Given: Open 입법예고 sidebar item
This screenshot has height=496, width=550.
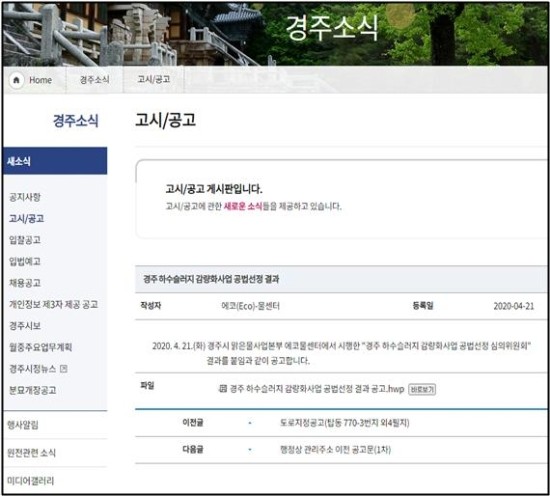Looking at the screenshot, I should click(x=25, y=261).
